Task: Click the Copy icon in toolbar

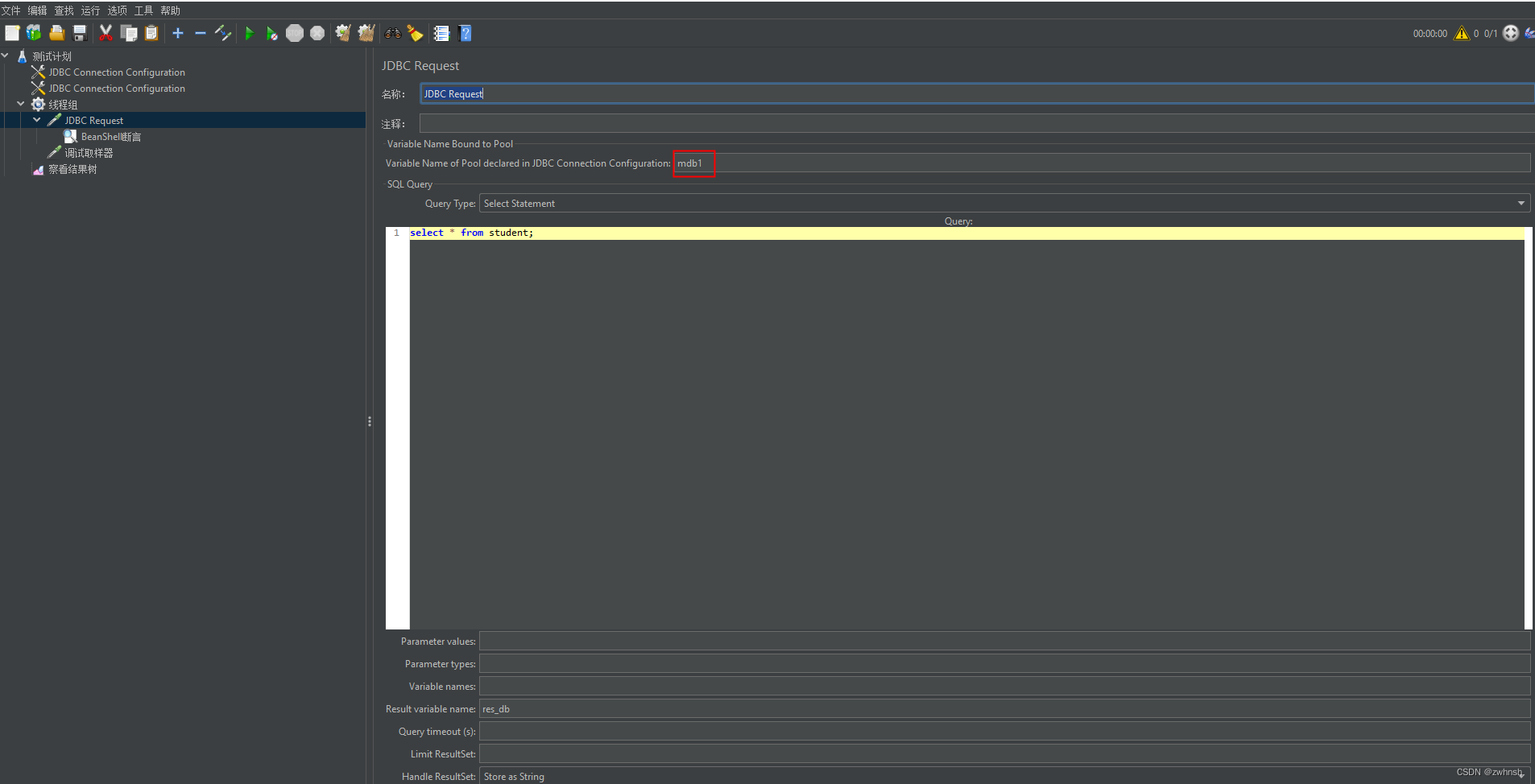Action: [x=129, y=33]
